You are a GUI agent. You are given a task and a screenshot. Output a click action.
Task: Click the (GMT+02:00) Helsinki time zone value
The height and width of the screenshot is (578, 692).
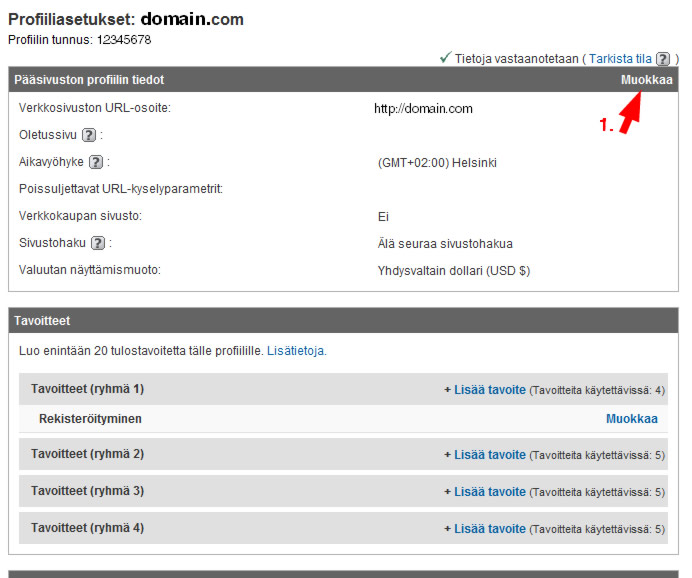[437, 163]
